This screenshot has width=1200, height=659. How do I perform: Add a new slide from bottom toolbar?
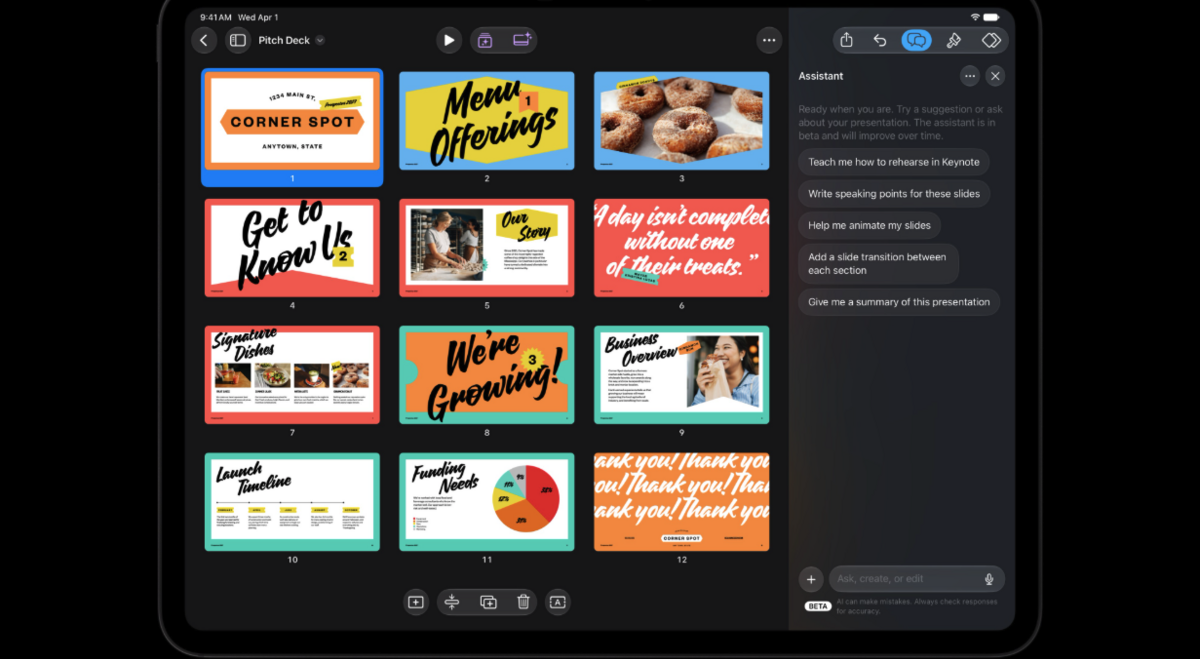point(416,602)
